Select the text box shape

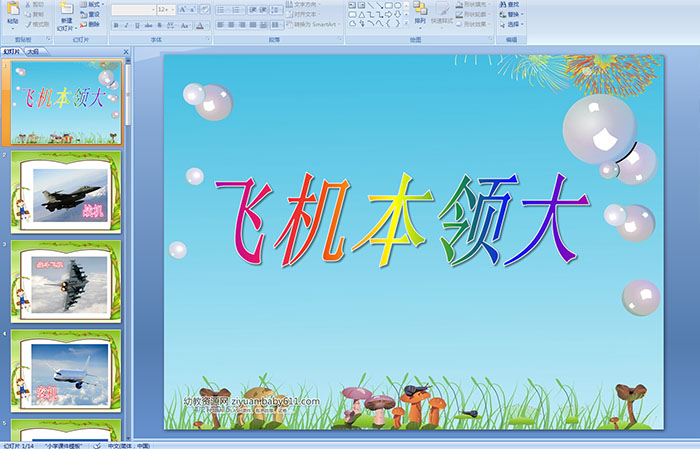(352, 5)
